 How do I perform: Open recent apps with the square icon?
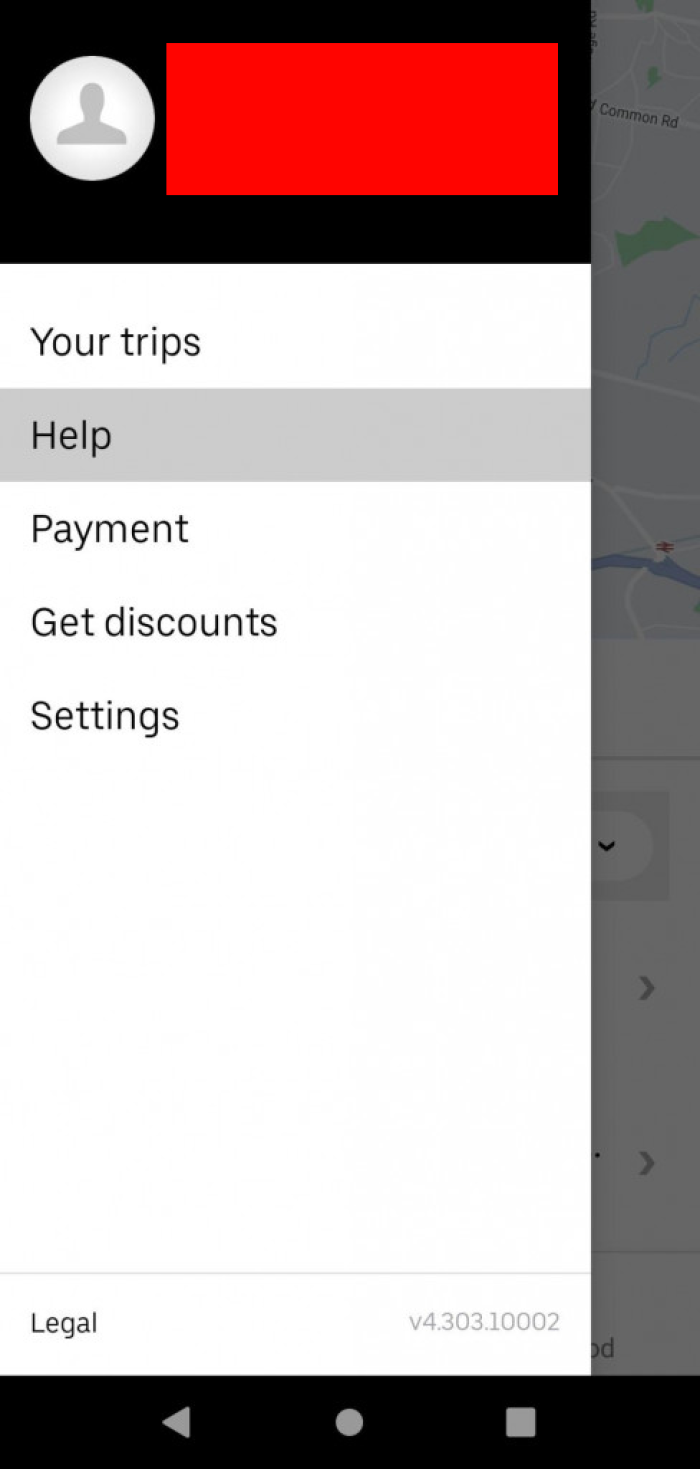[x=521, y=1422]
